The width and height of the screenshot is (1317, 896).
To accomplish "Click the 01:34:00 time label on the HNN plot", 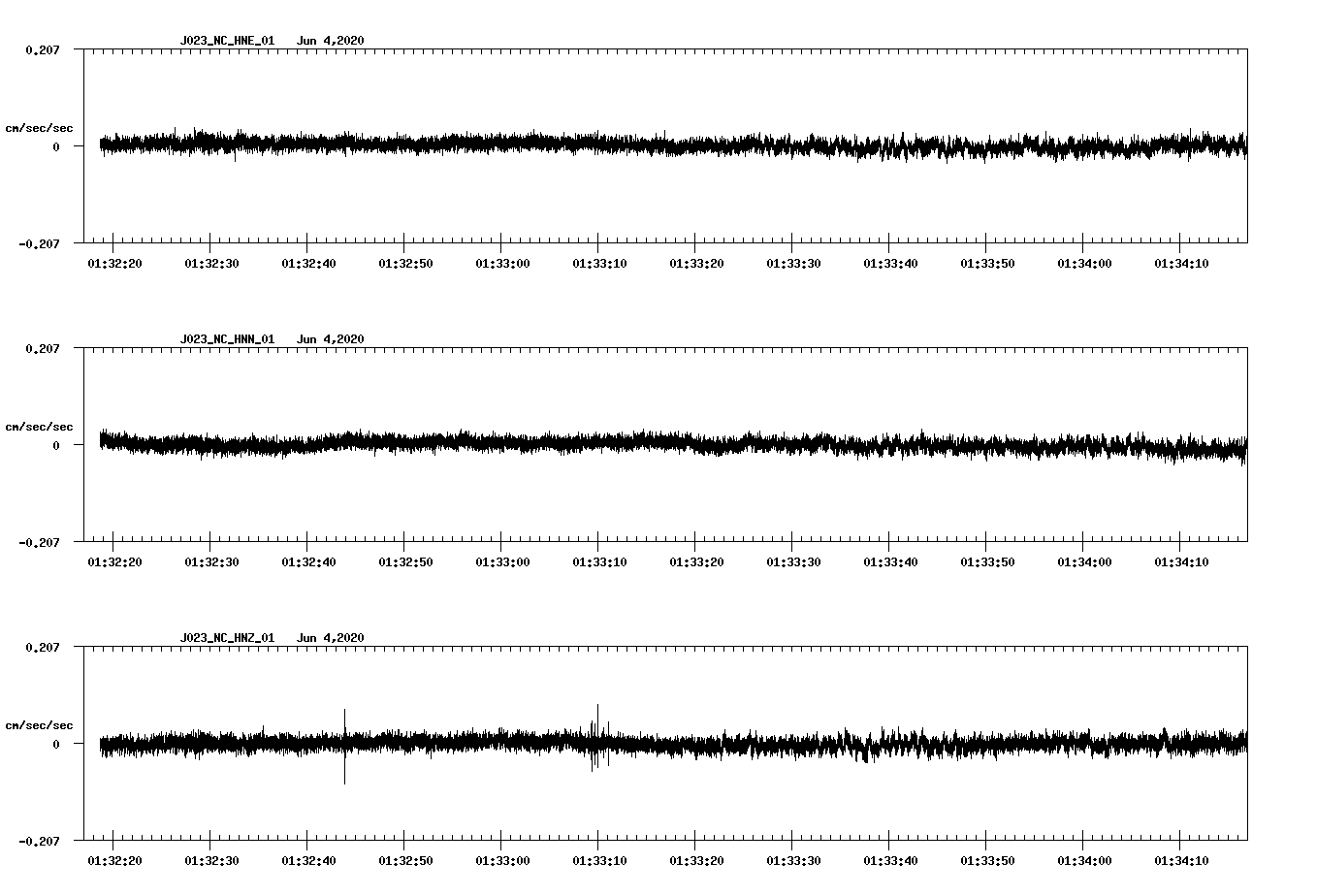I will (x=1084, y=562).
